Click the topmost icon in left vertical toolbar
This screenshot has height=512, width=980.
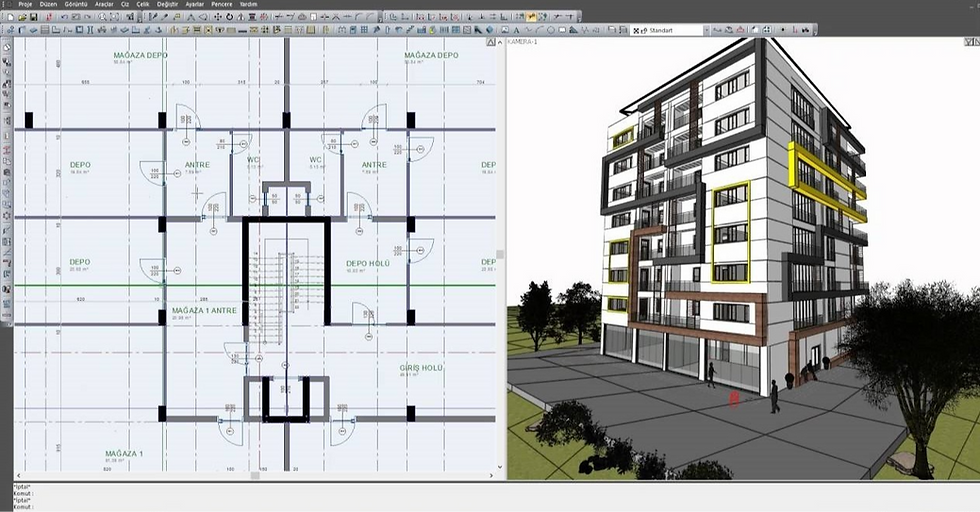tap(8, 48)
